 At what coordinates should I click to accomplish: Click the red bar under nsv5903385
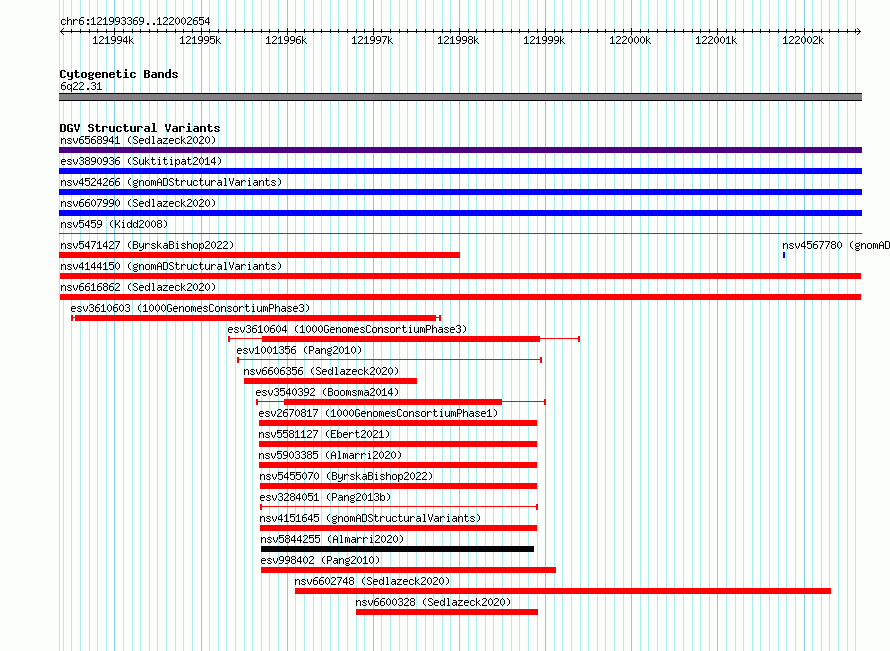point(398,465)
